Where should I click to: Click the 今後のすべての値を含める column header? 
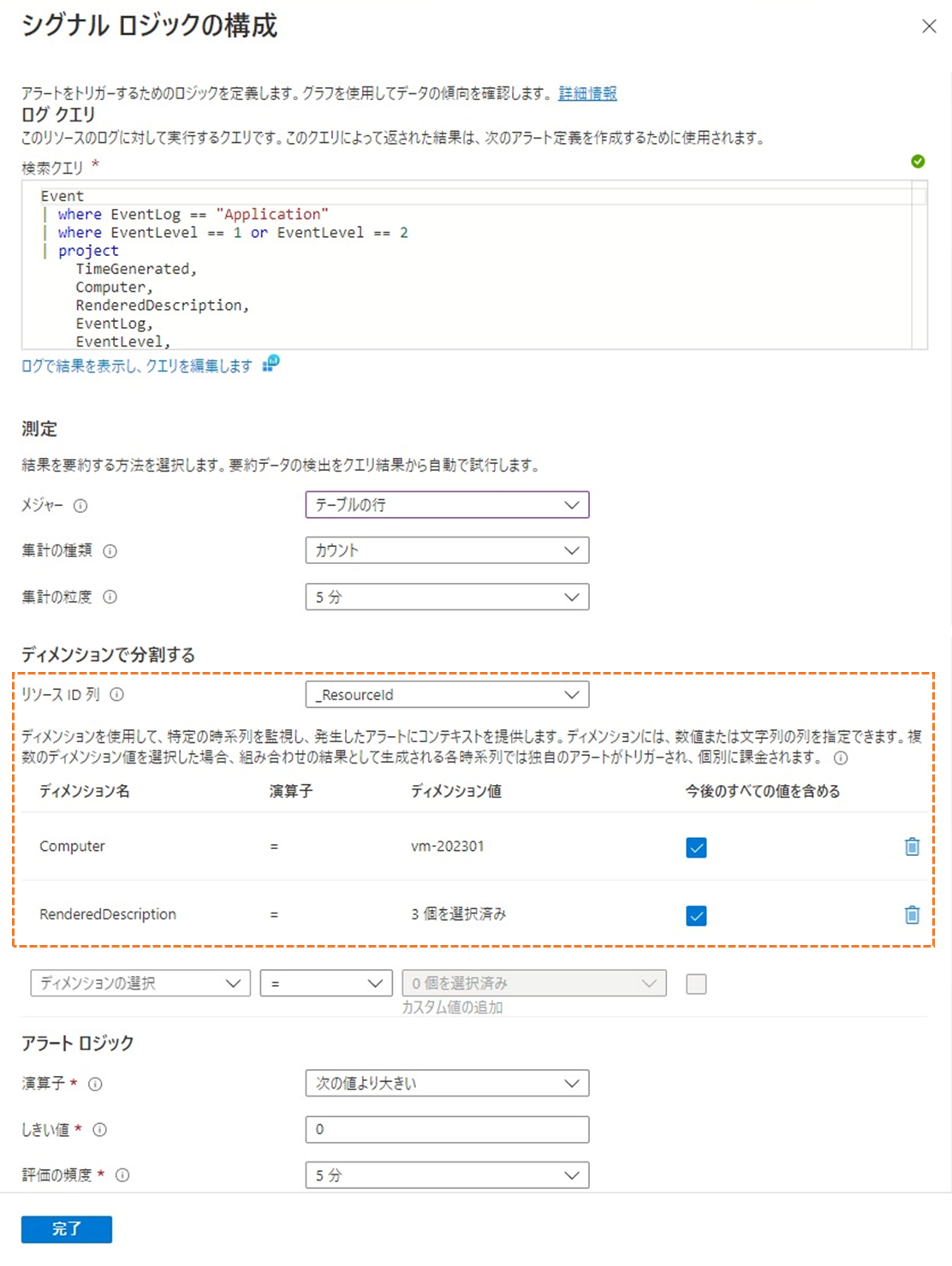tap(763, 792)
